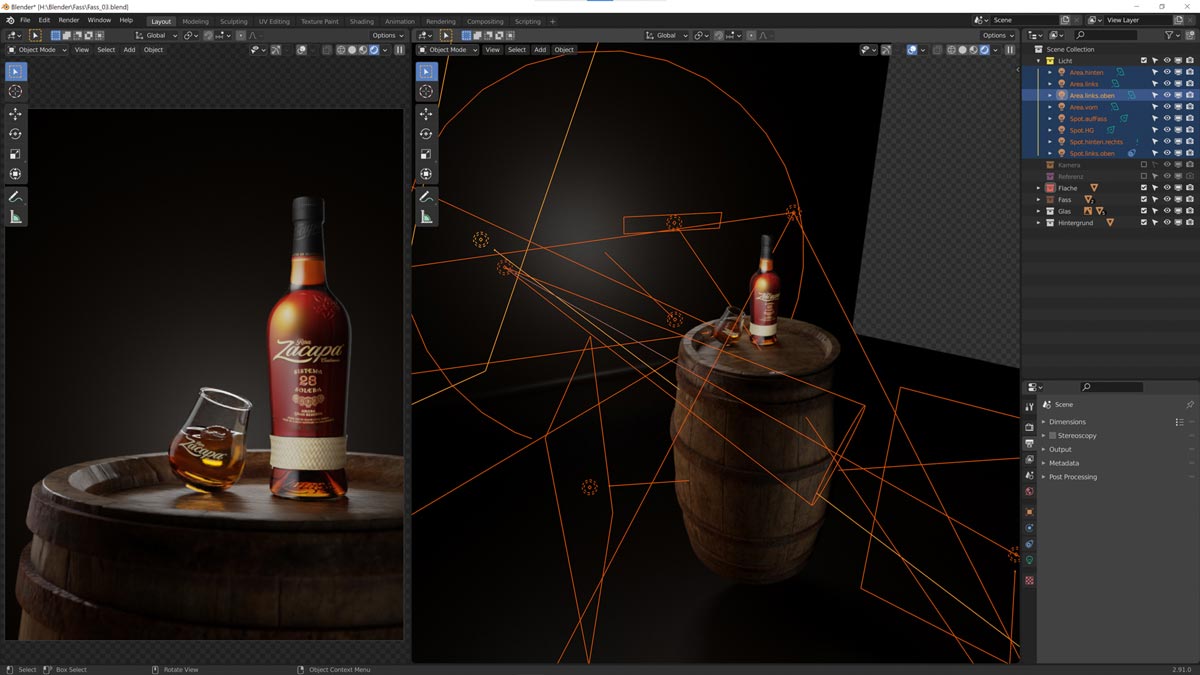Select the Rotate tool in left viewport
Viewport: 1200px width, 675px height.
coord(15,134)
